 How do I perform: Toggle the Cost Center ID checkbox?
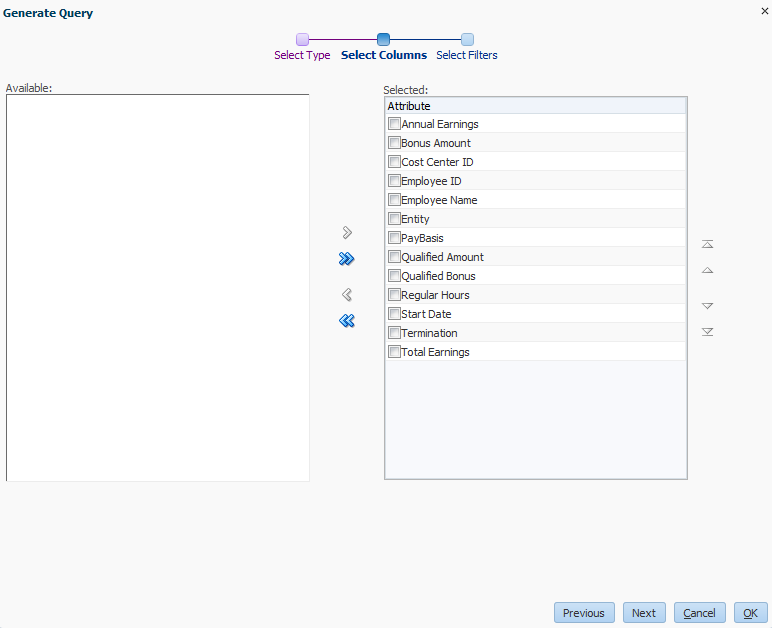(394, 162)
